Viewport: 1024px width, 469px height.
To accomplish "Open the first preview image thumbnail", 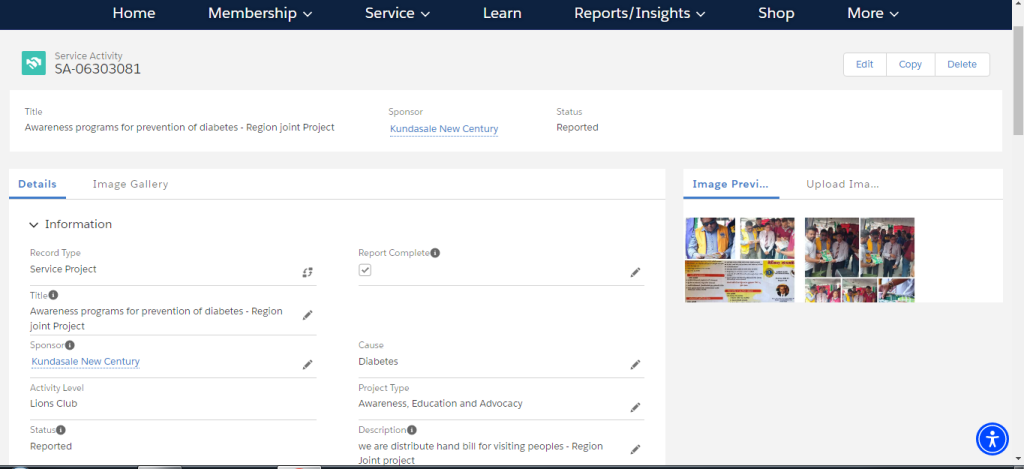I will (739, 259).
